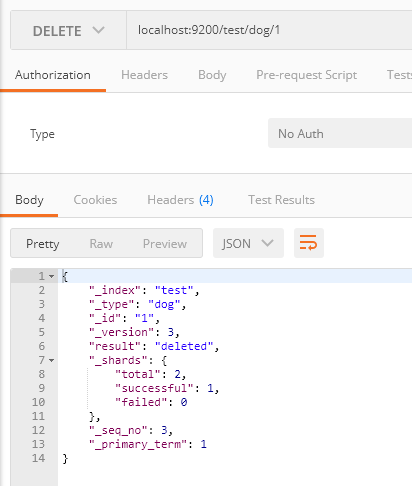The image size is (412, 486).
Task: Select the Pretty response view
Action: 43,244
